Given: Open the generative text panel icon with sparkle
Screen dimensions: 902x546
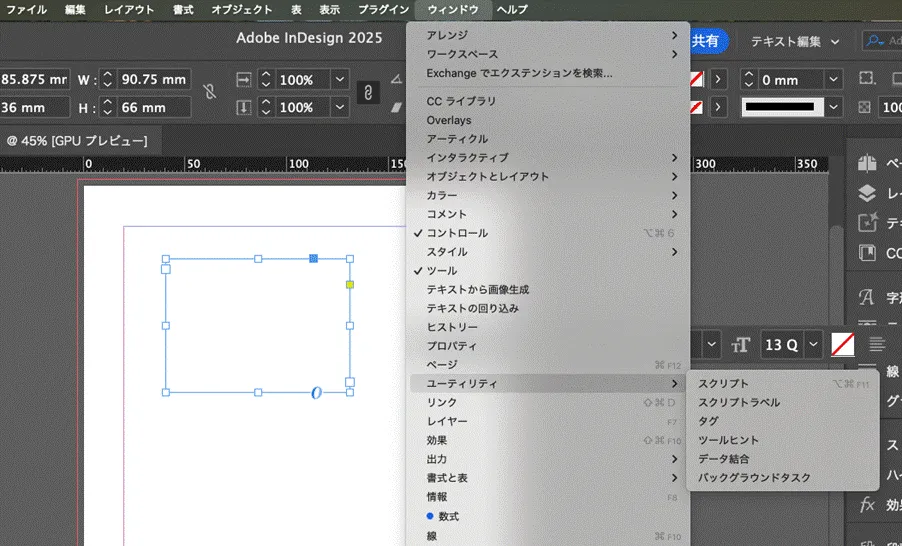Looking at the screenshot, I should click(867, 223).
